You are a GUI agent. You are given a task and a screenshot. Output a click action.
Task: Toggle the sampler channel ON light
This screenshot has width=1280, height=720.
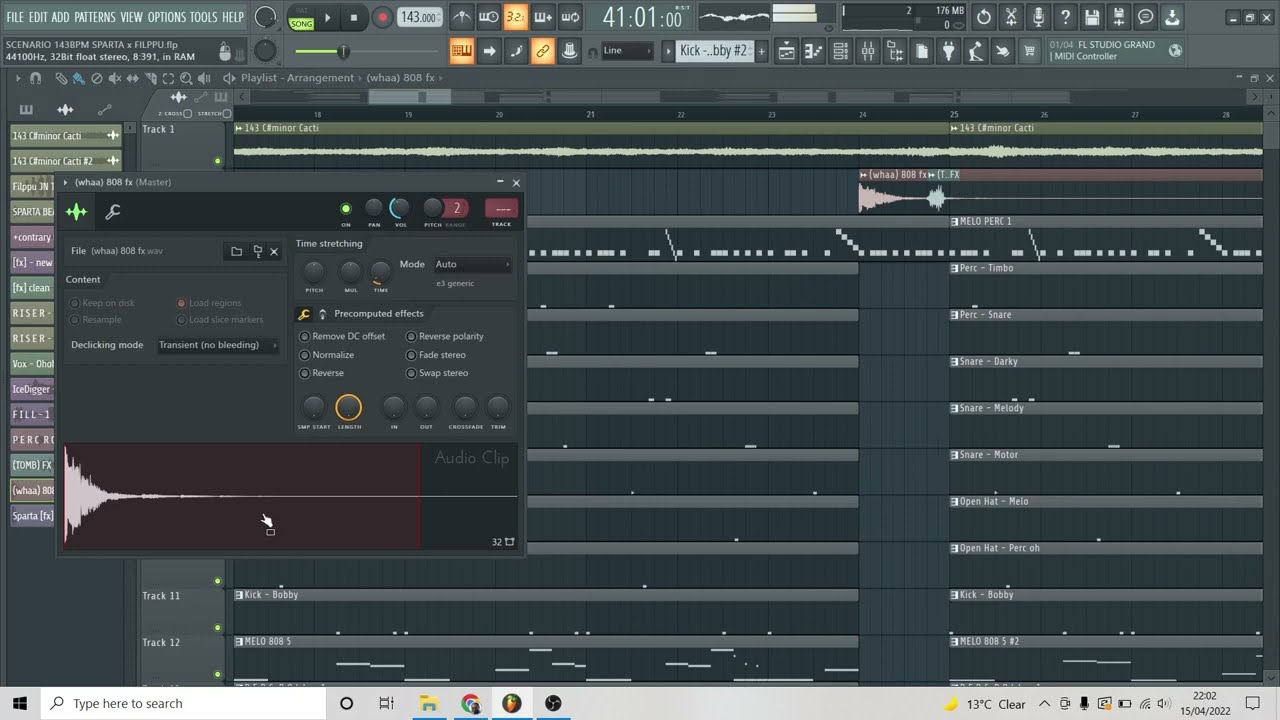pyautogui.click(x=346, y=208)
